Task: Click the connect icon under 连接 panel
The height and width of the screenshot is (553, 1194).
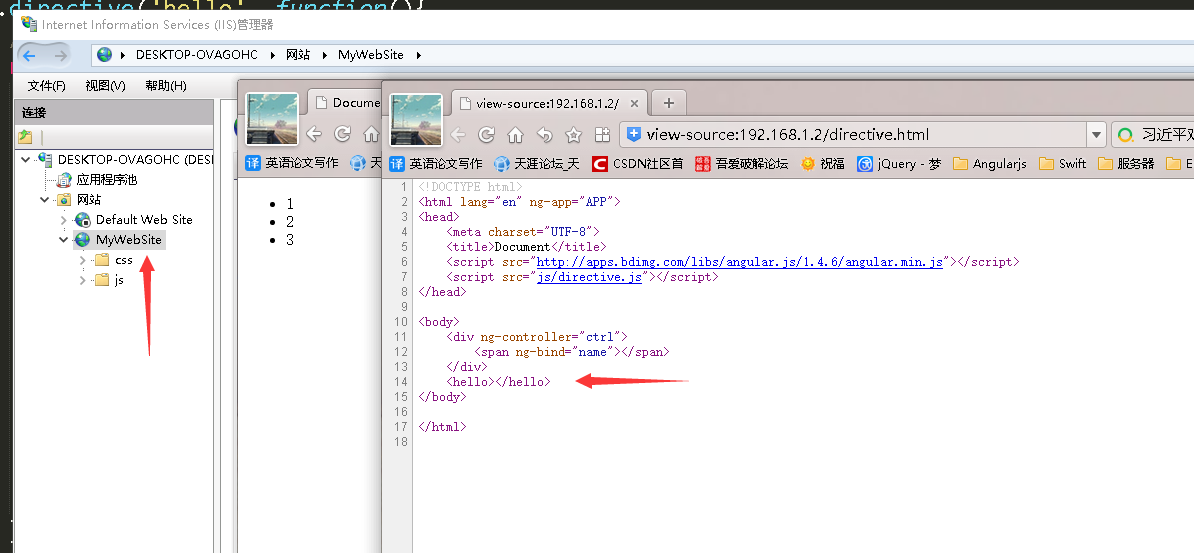Action: [x=25, y=137]
